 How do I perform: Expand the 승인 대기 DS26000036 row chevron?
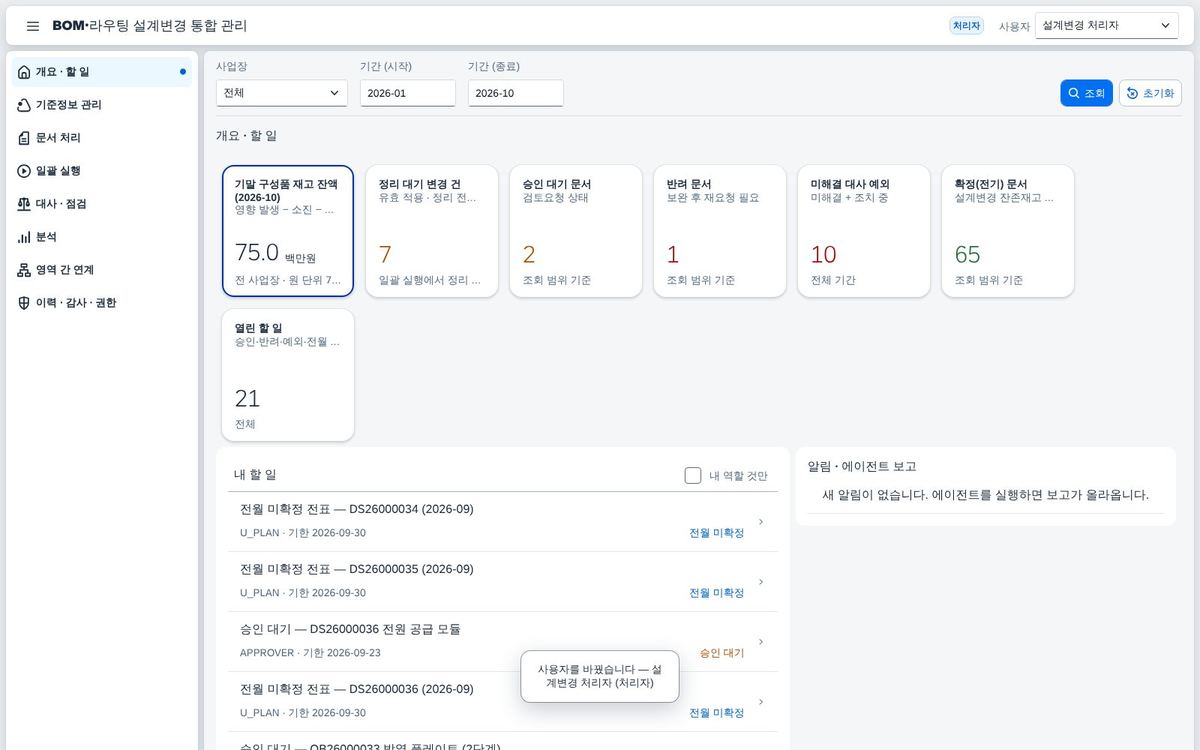(761, 641)
